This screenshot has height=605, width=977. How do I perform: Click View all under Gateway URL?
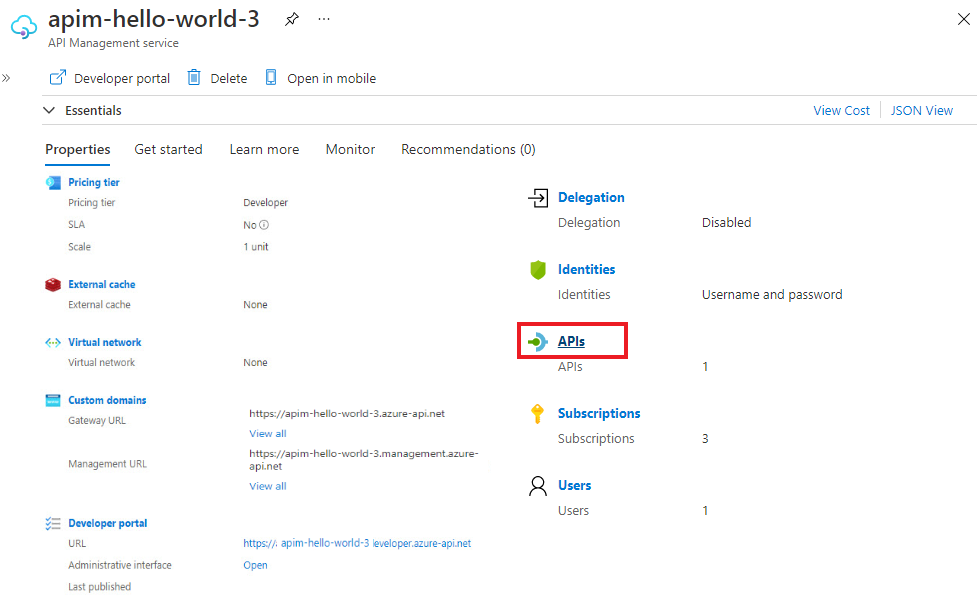pyautogui.click(x=268, y=434)
